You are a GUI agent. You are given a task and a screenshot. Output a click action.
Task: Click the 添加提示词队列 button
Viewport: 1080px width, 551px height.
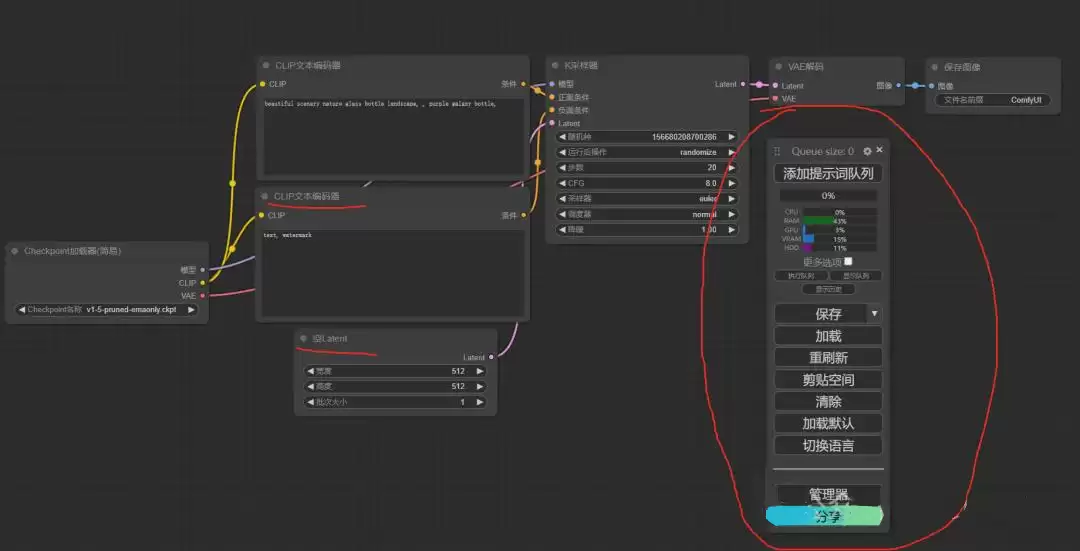tap(828, 174)
